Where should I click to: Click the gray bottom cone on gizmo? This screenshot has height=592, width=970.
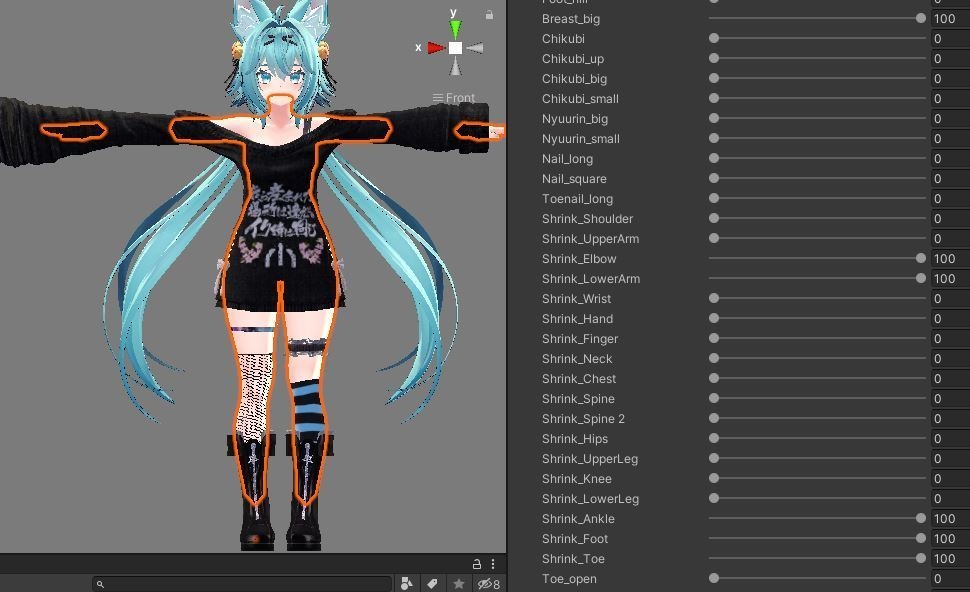(x=455, y=66)
